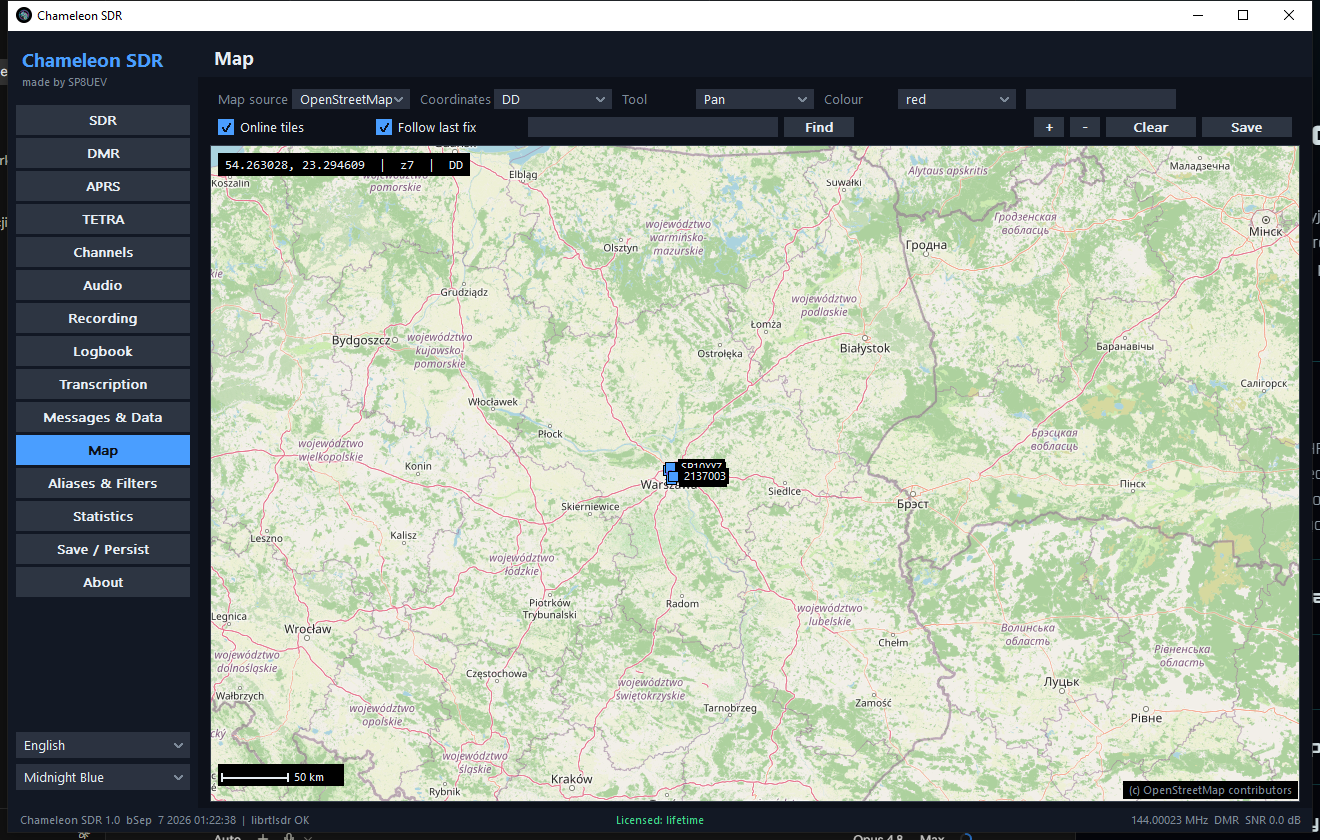Disable the Follow last fix checkbox

pyautogui.click(x=384, y=127)
